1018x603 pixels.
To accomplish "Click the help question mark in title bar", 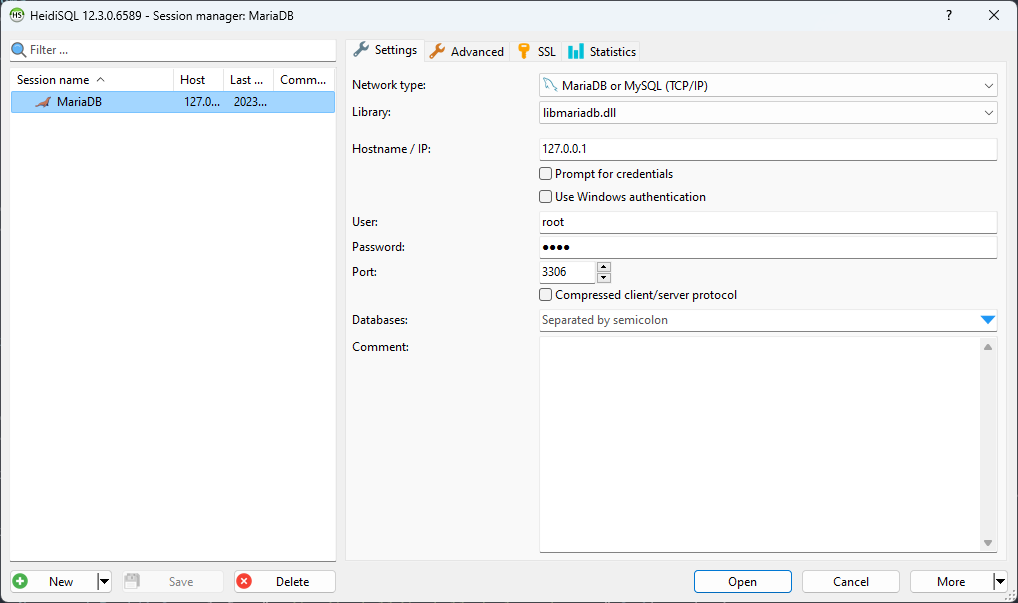I will click(949, 15).
